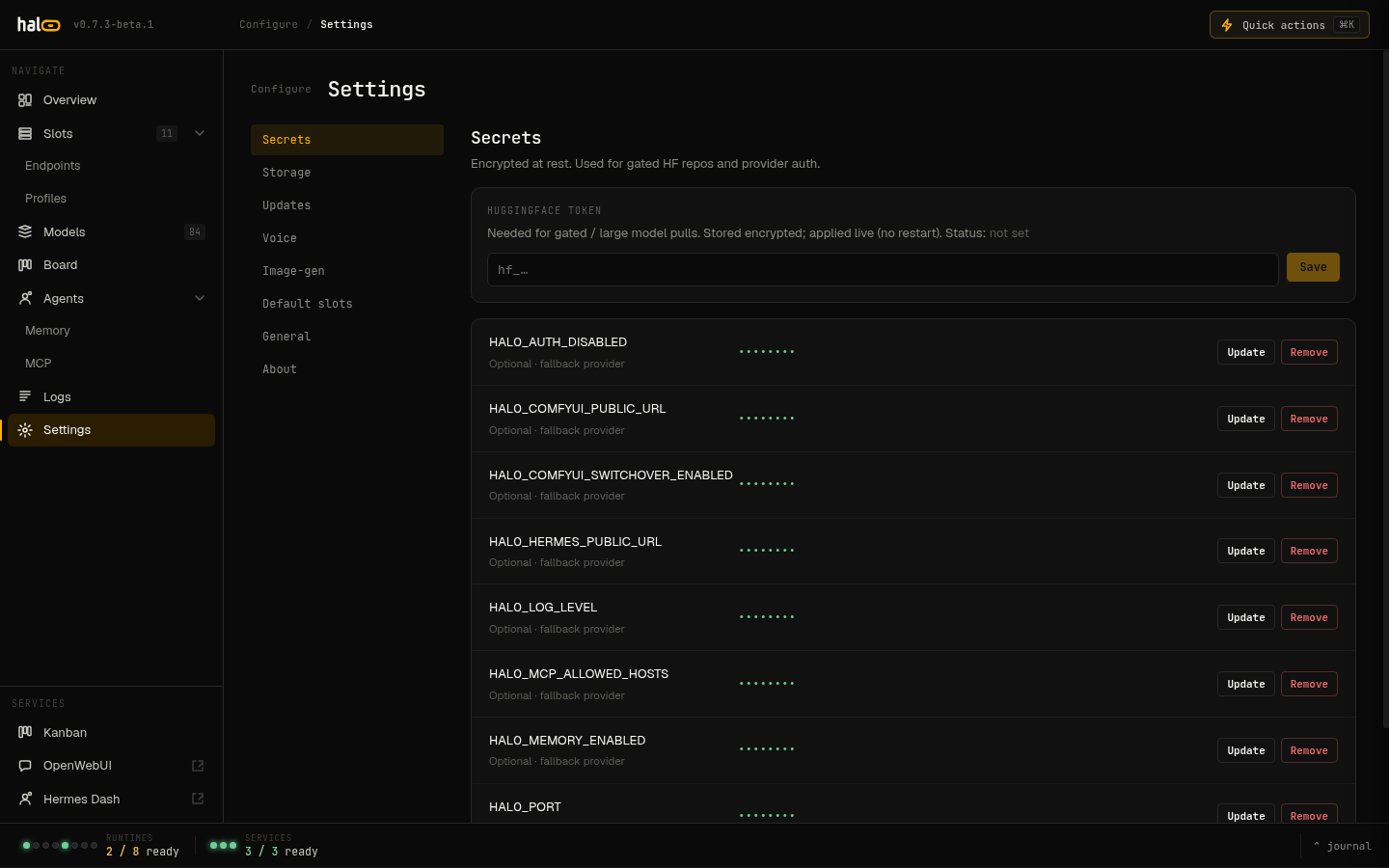Remove HALO_HERMES_PUBLIC_URL secret

tap(1309, 551)
